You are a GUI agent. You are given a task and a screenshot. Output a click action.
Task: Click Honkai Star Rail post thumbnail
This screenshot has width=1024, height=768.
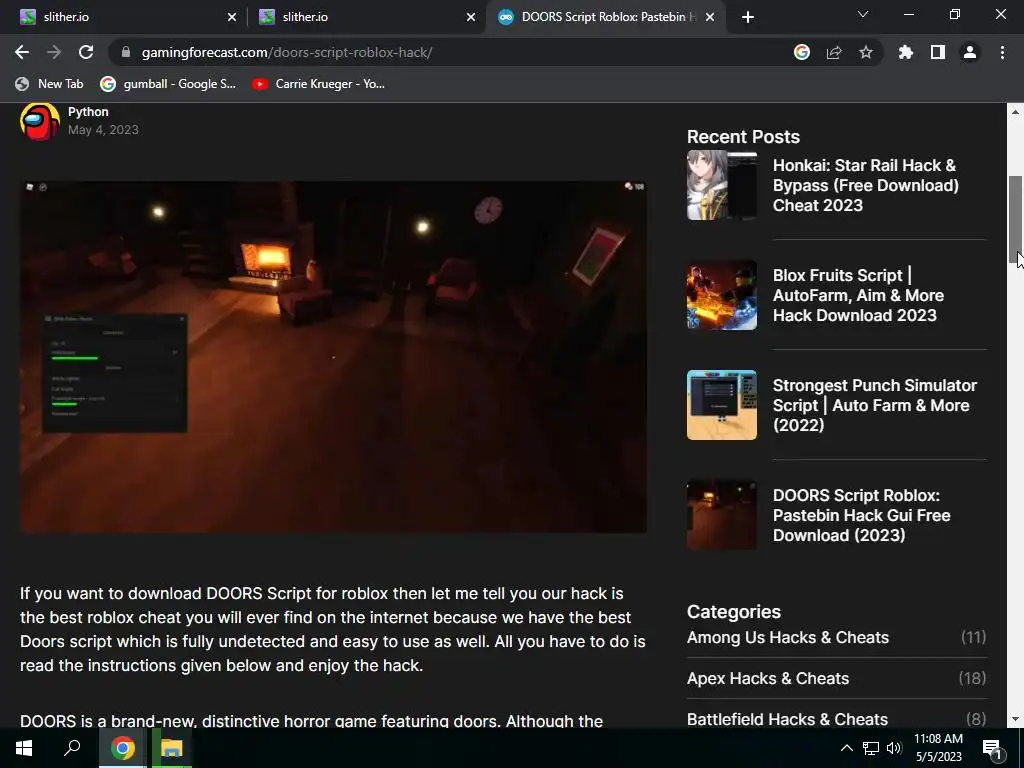click(722, 185)
